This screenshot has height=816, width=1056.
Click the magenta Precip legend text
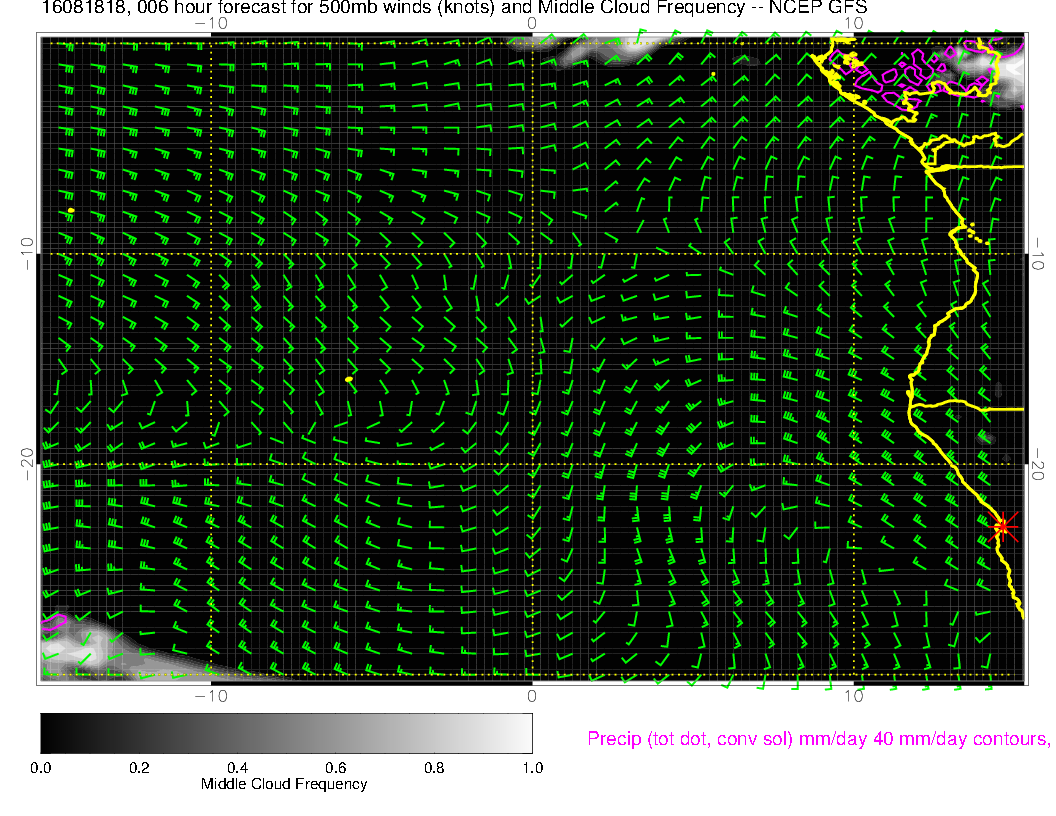817,739
